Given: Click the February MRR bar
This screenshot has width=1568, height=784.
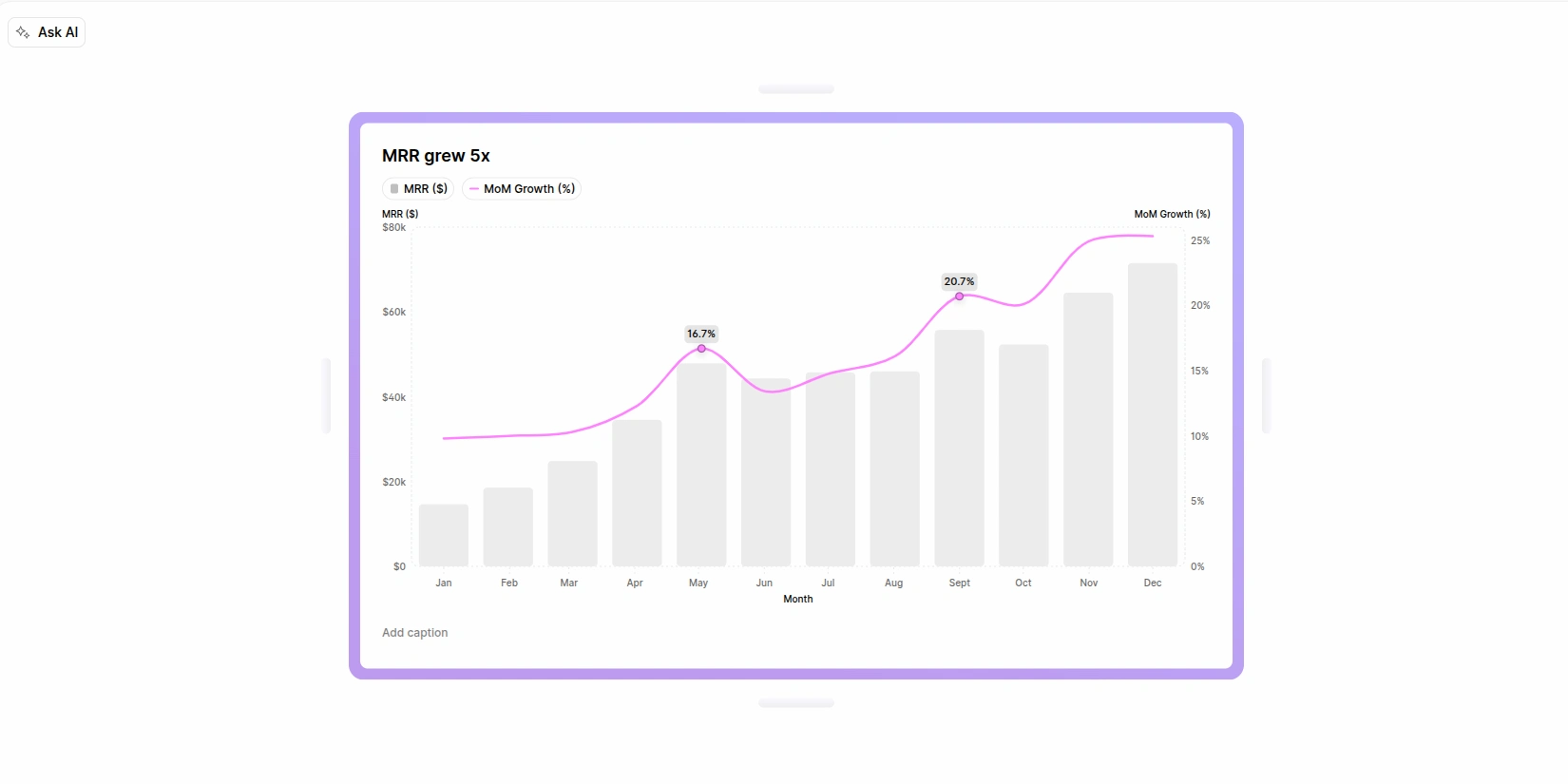Looking at the screenshot, I should click(507, 527).
